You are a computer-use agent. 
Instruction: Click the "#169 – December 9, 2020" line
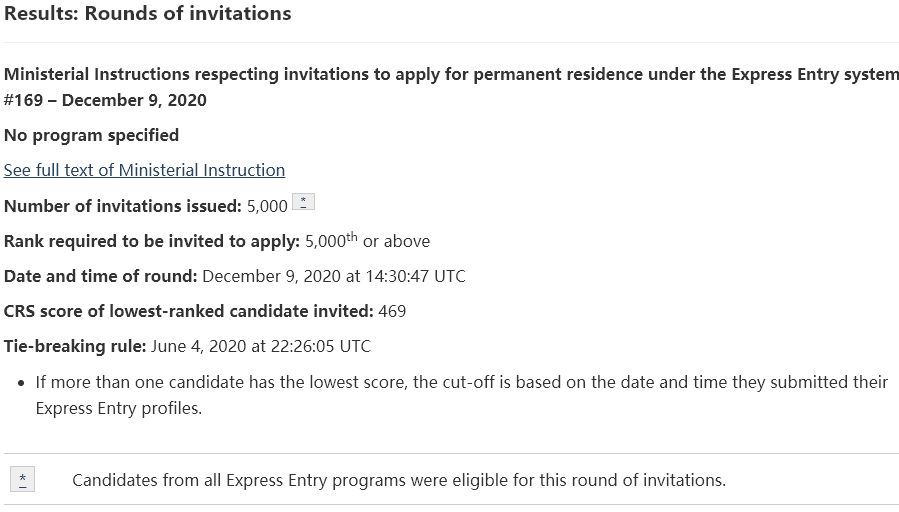(x=105, y=100)
